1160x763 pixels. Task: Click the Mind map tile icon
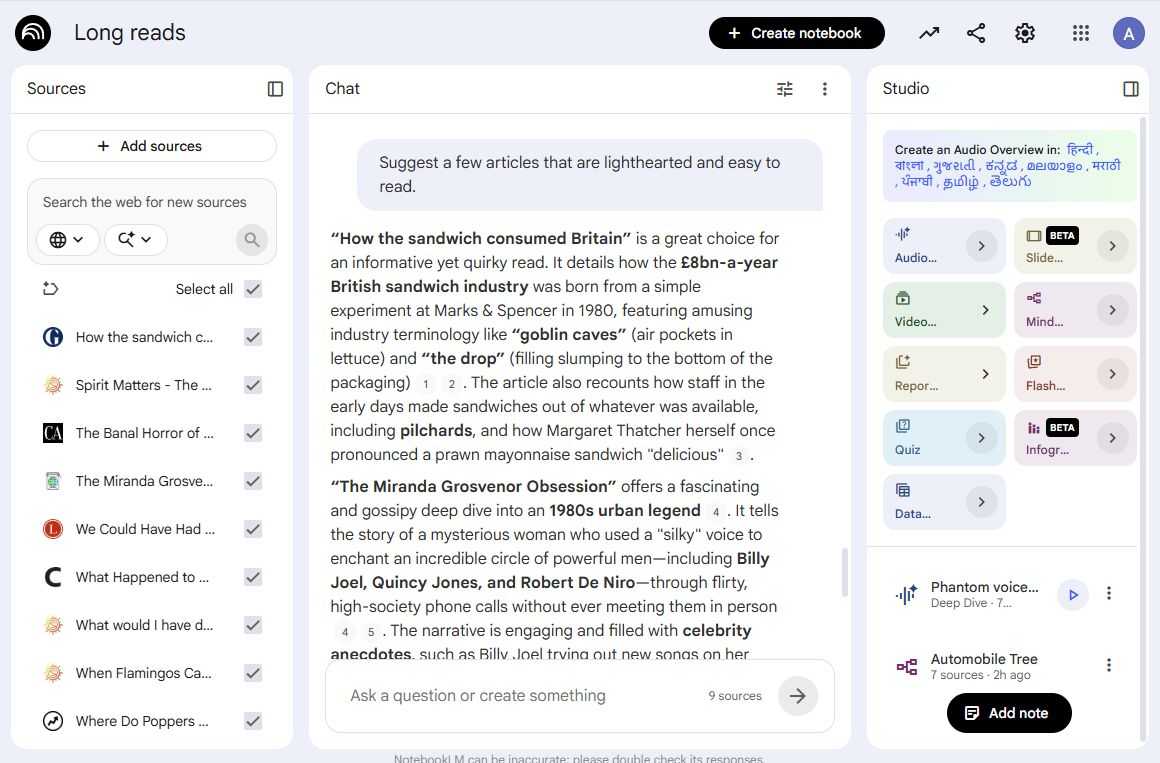(x=1033, y=298)
